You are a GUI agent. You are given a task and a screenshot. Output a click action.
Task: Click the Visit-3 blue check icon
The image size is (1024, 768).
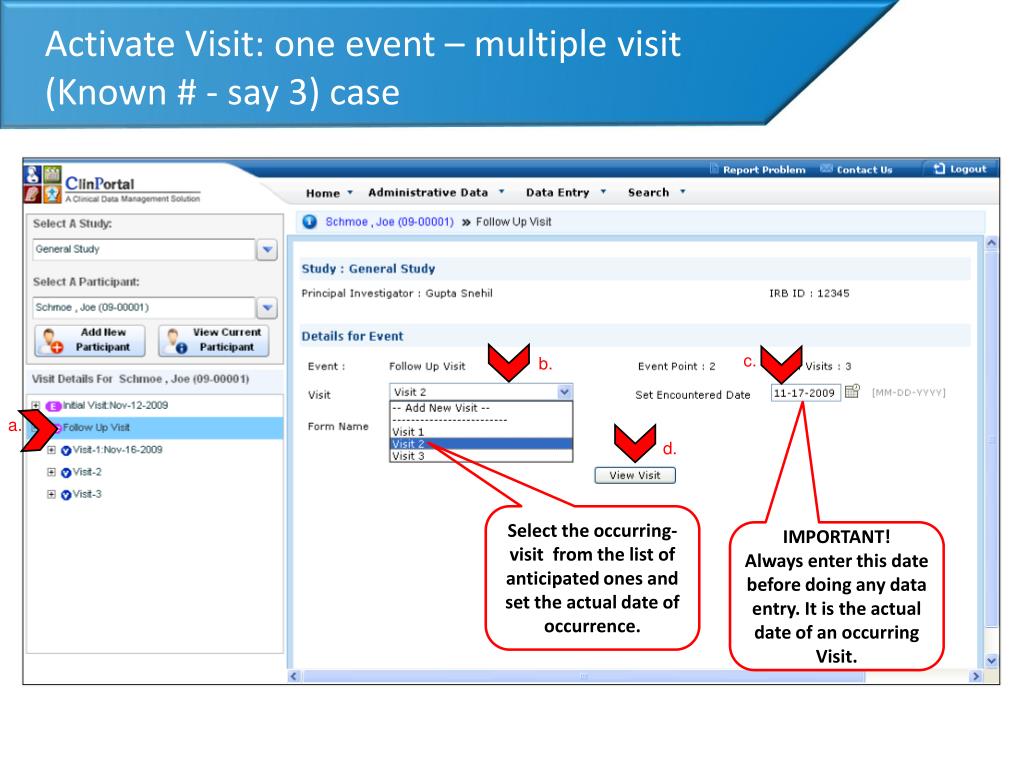[66, 495]
